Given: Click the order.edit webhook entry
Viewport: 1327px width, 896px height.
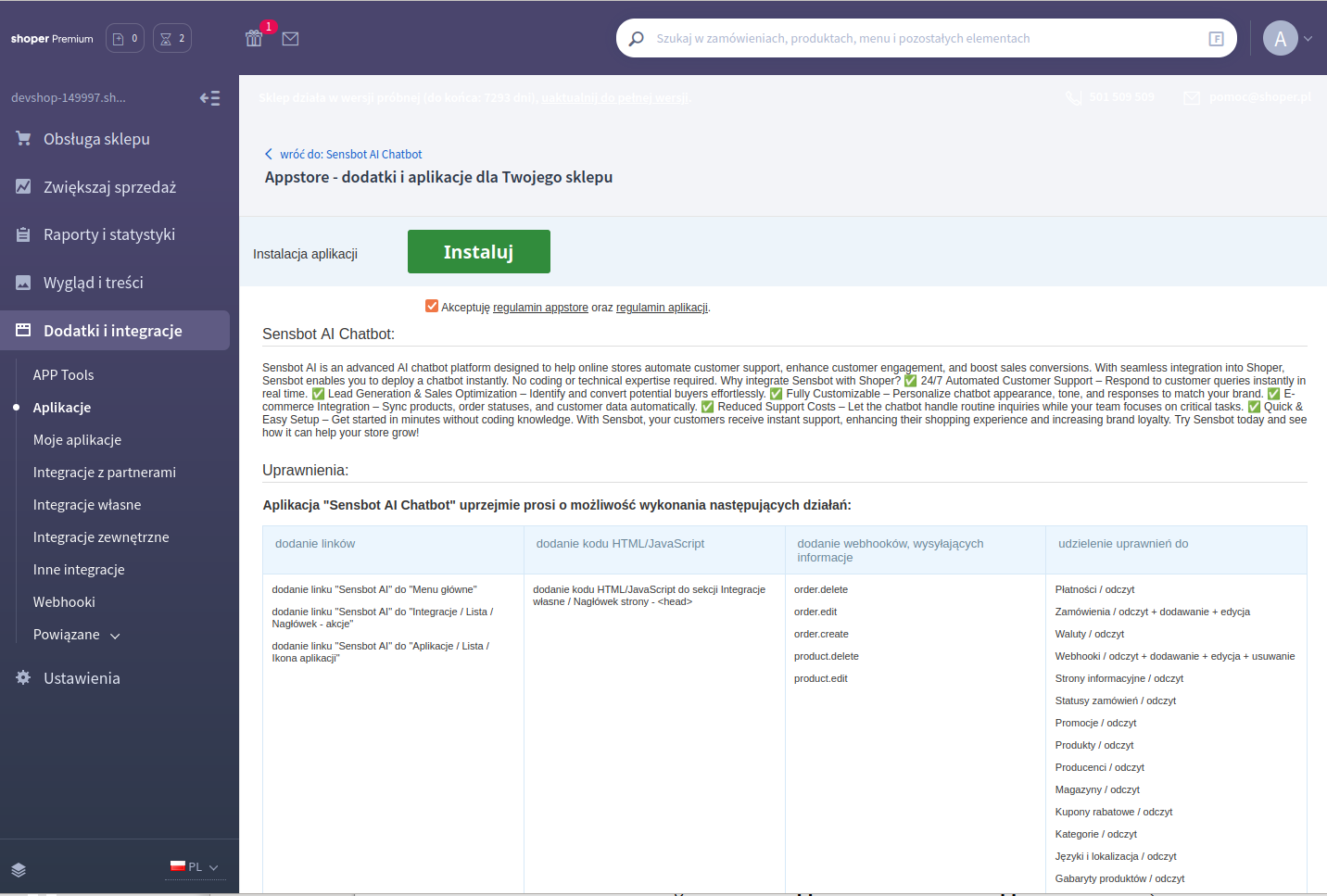Looking at the screenshot, I should 815,612.
